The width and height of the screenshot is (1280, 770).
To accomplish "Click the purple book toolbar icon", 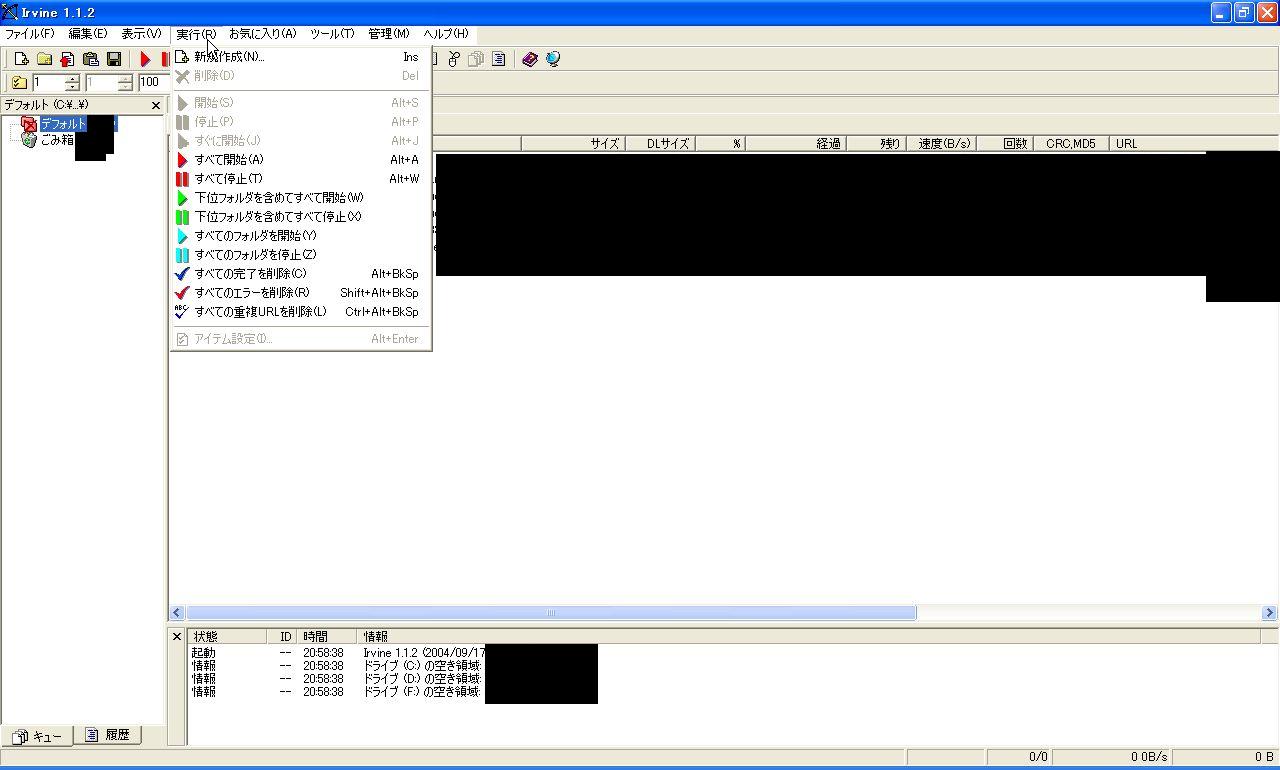I will point(530,60).
